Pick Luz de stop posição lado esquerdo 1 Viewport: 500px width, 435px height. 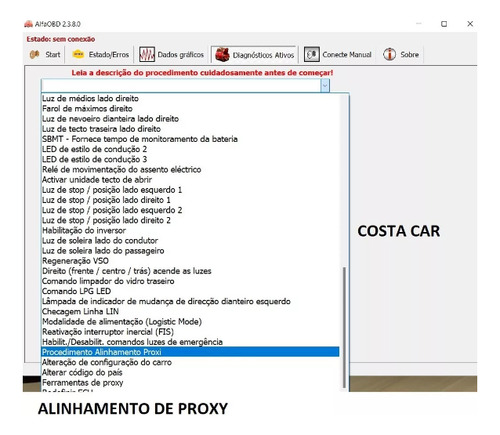pos(190,190)
